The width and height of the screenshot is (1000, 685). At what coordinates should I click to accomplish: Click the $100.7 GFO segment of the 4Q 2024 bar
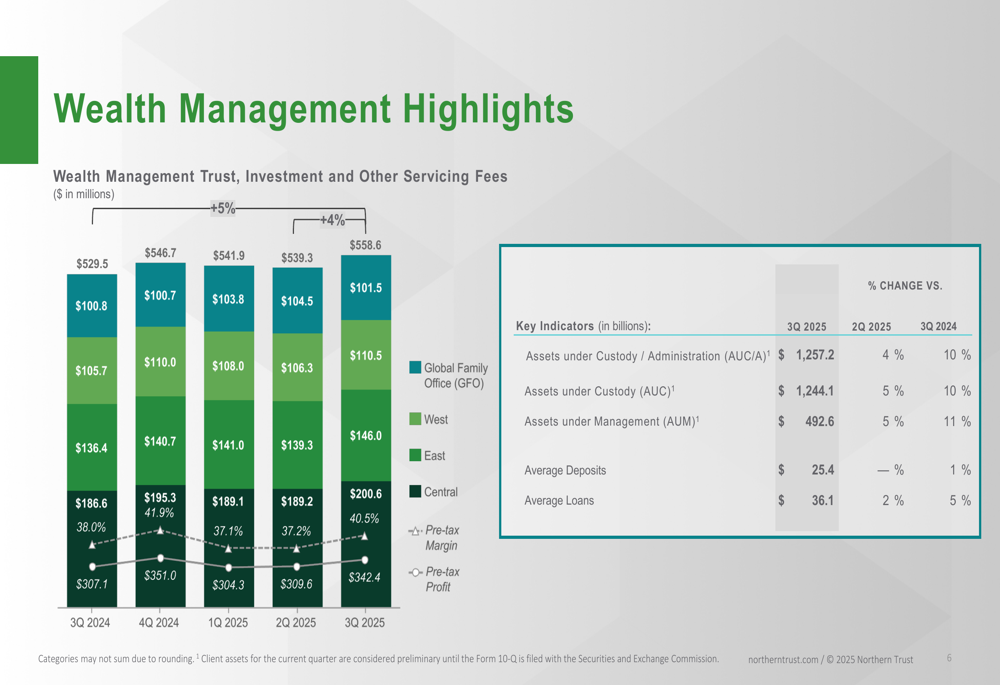160,296
